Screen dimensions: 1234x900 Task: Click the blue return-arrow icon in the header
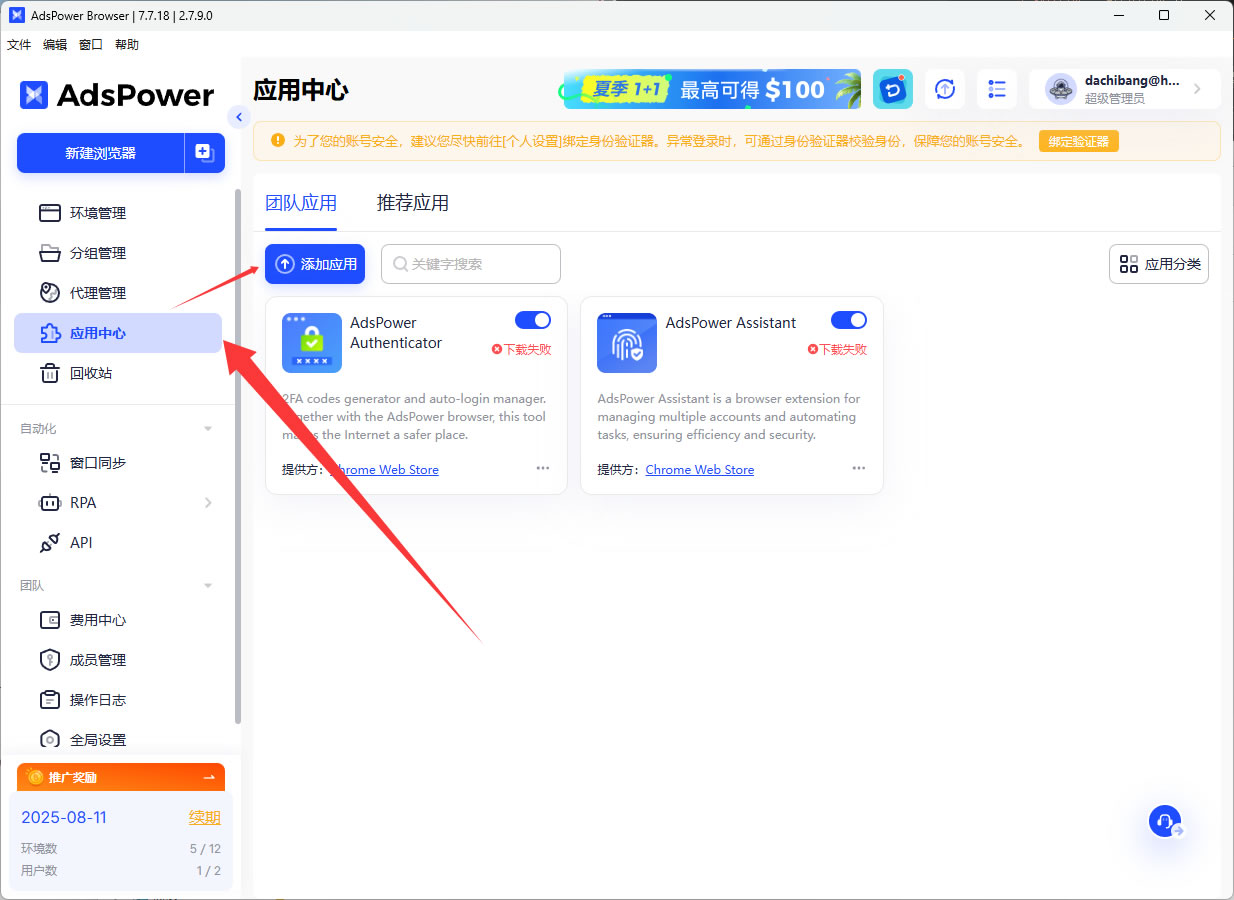tap(892, 89)
